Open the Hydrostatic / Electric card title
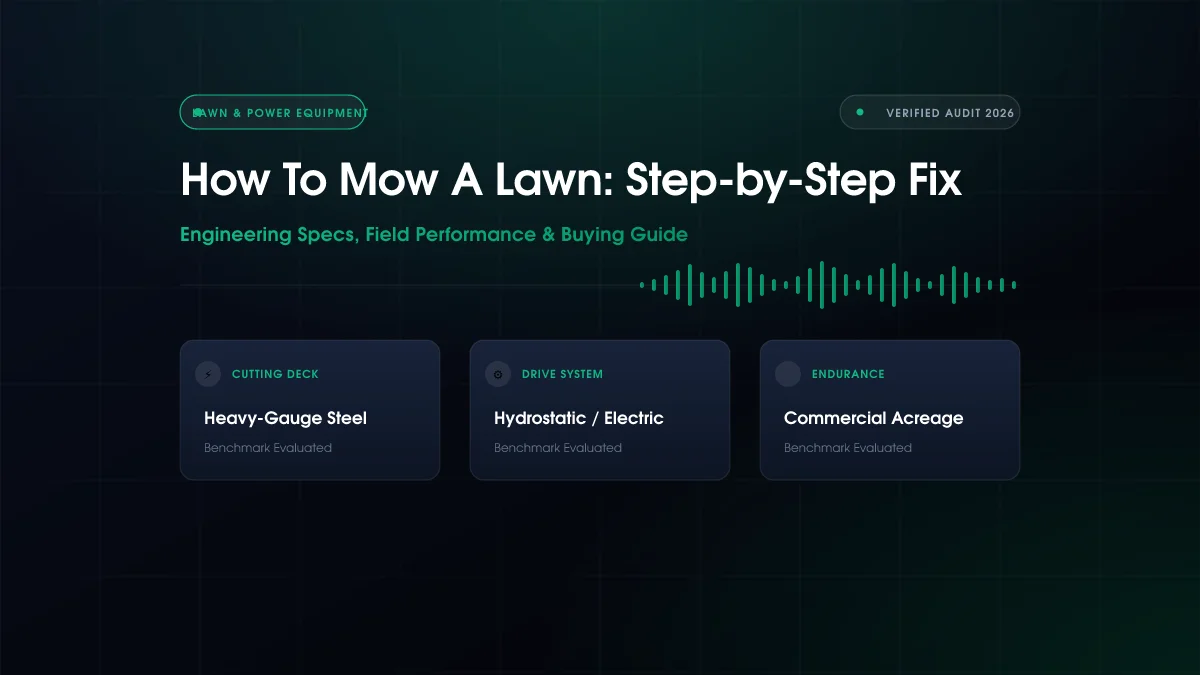This screenshot has width=1200, height=675. point(579,418)
